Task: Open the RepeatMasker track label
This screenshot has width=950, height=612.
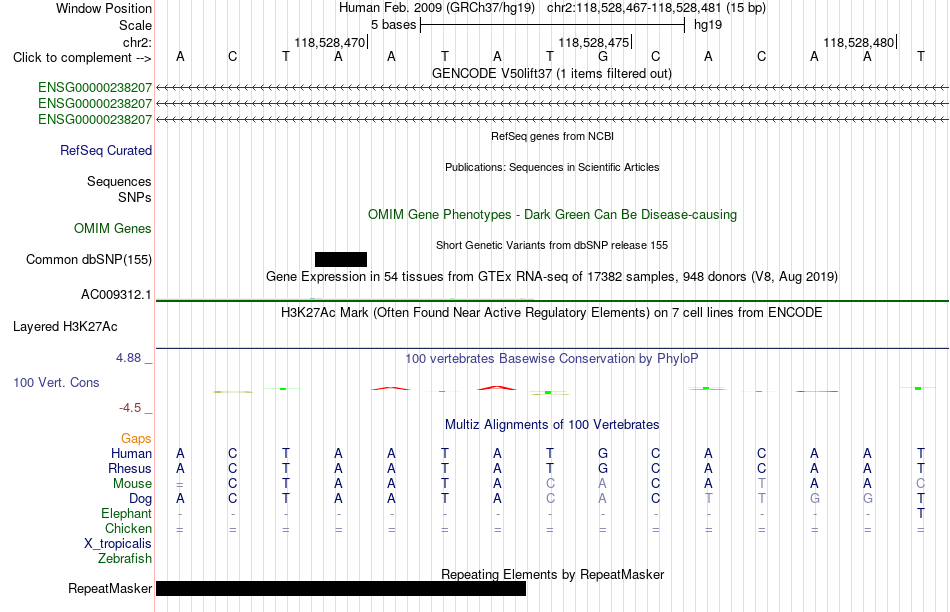Action: click(110, 588)
